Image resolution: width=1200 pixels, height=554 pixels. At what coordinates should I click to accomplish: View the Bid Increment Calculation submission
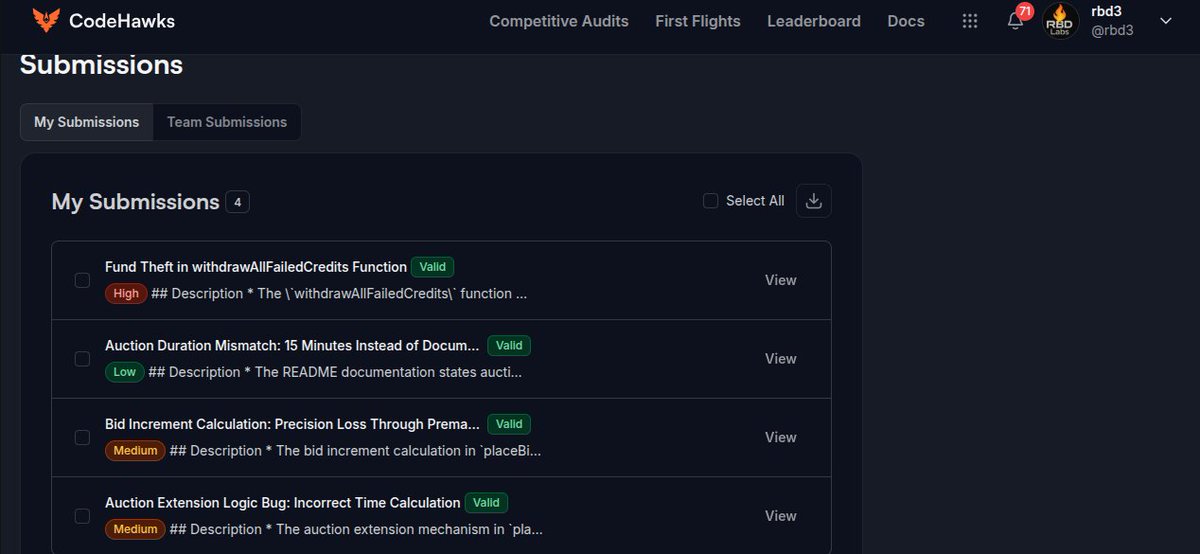click(x=781, y=437)
